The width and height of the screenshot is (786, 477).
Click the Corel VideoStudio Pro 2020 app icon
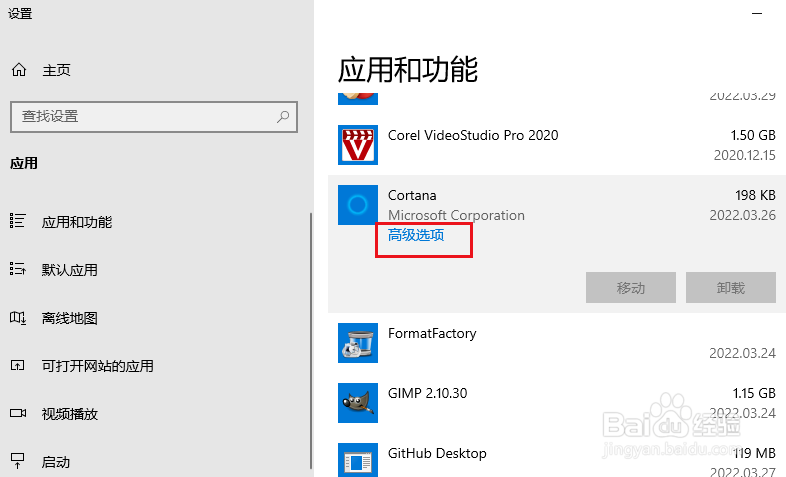[x=357, y=145]
